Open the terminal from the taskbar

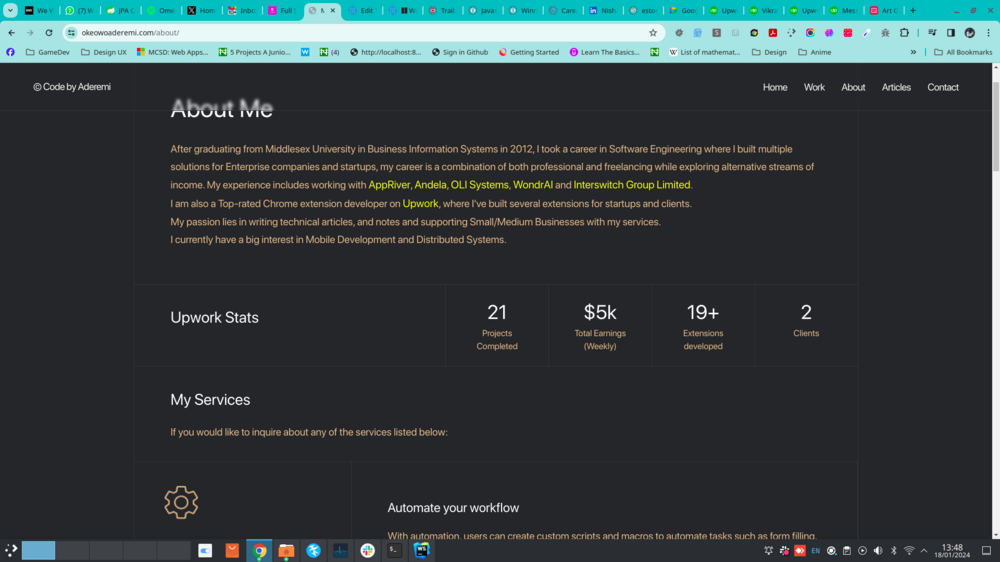(394, 550)
